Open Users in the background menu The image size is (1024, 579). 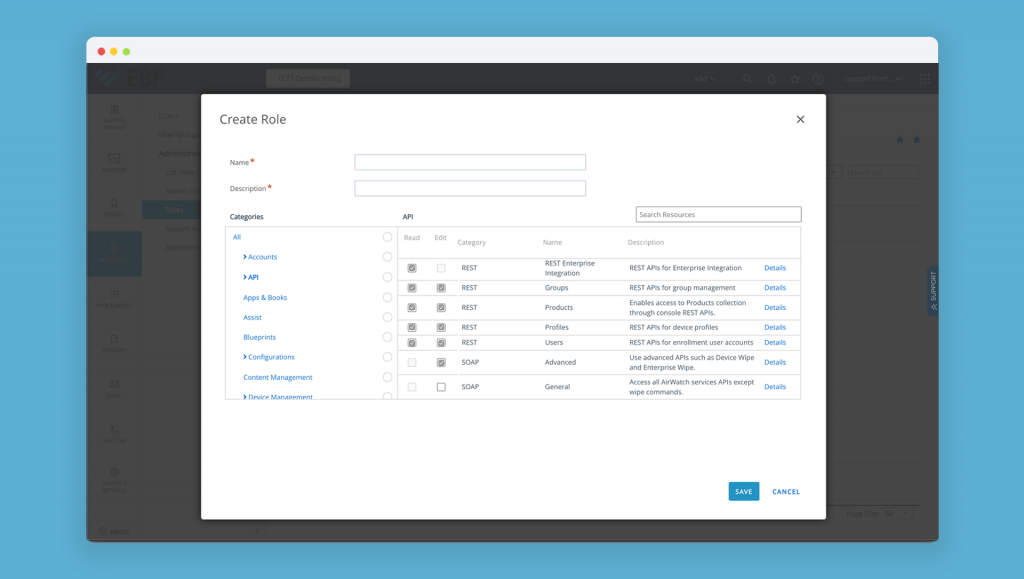[x=168, y=116]
